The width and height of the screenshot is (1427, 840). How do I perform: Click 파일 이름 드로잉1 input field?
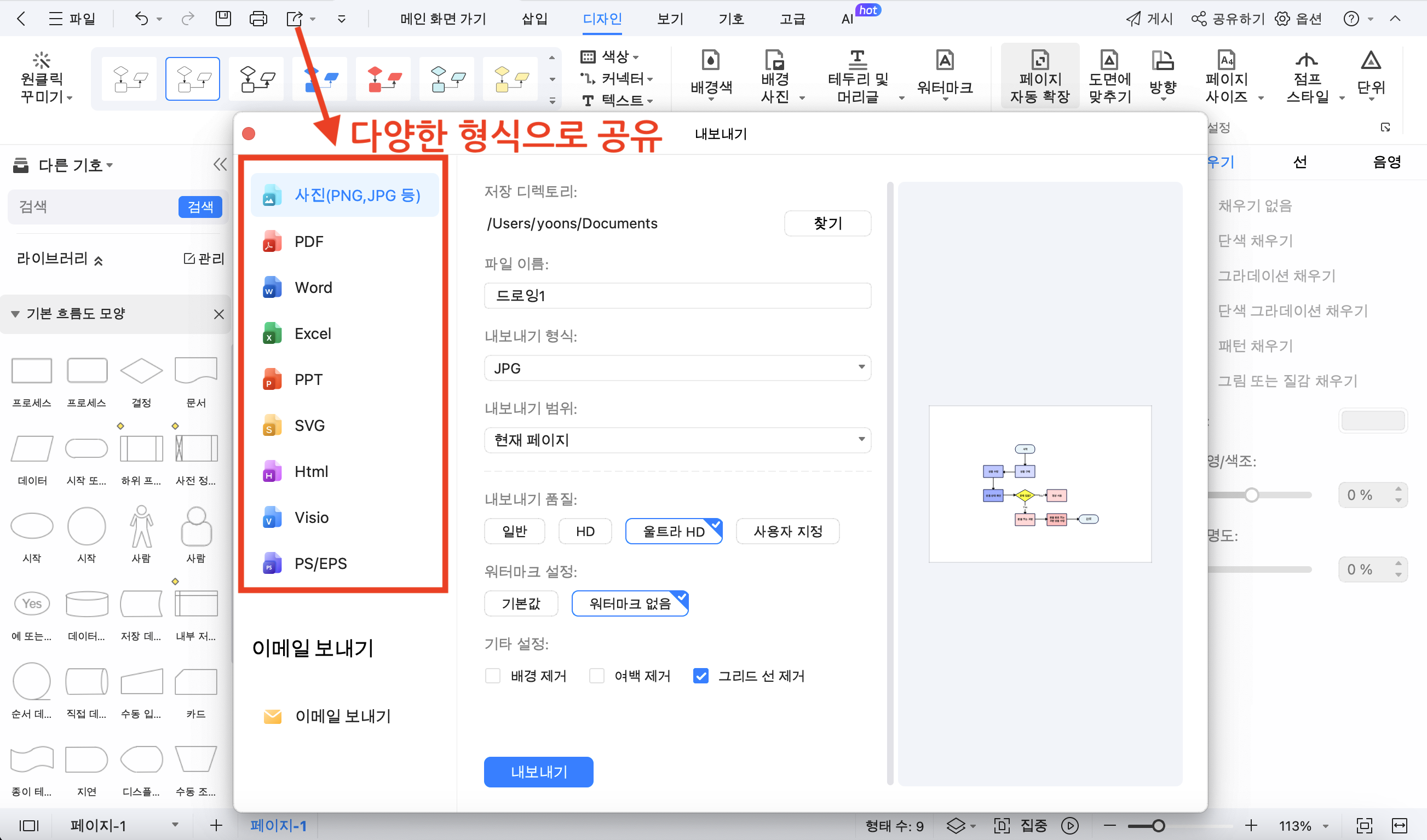click(677, 295)
